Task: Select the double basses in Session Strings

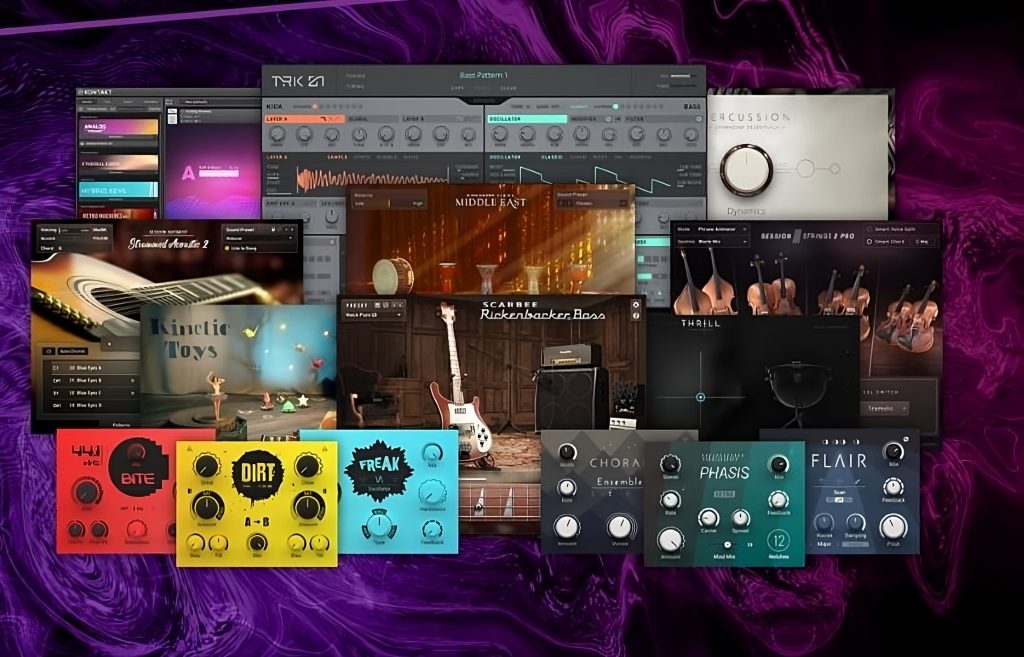Action: coord(705,281)
